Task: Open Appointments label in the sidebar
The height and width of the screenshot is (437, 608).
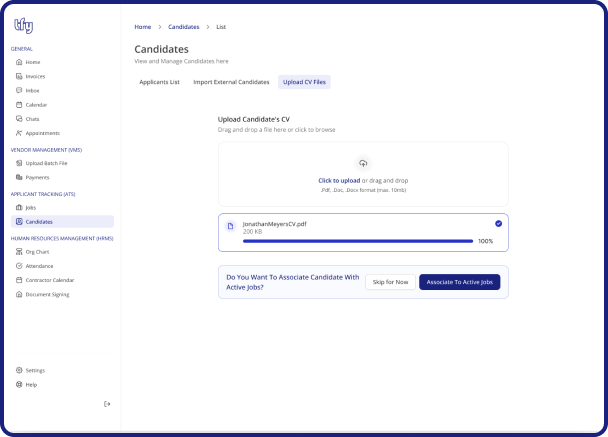Action: coord(43,133)
